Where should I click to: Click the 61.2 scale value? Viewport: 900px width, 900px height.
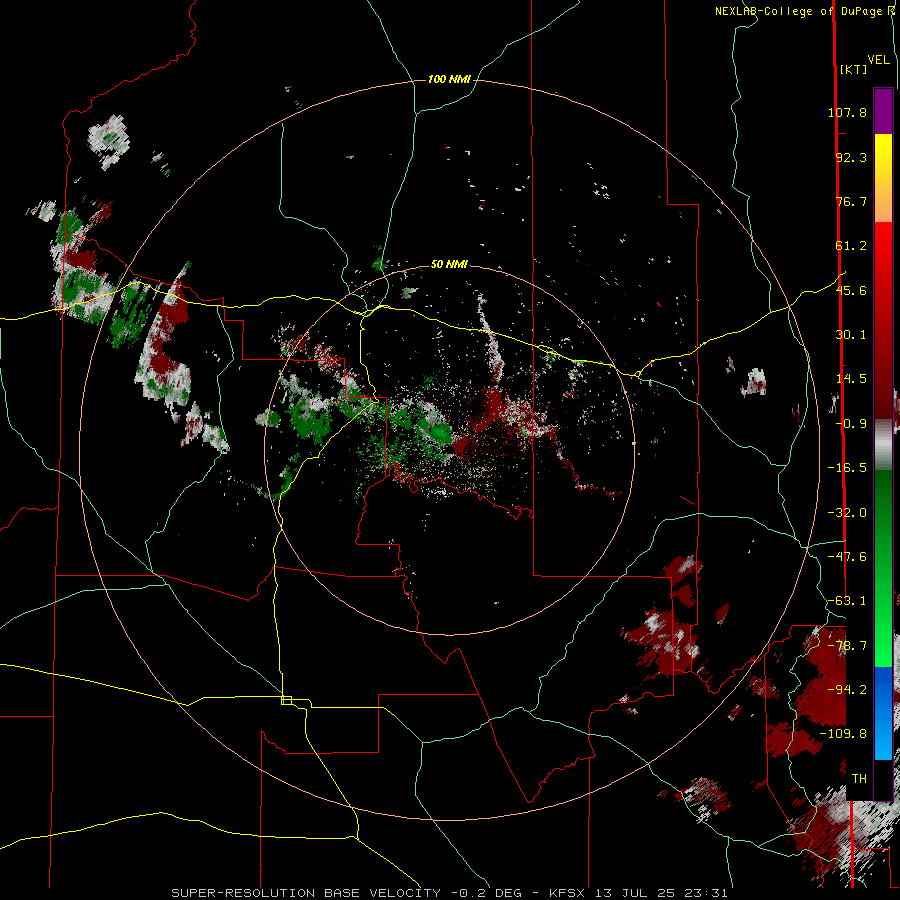pos(851,246)
